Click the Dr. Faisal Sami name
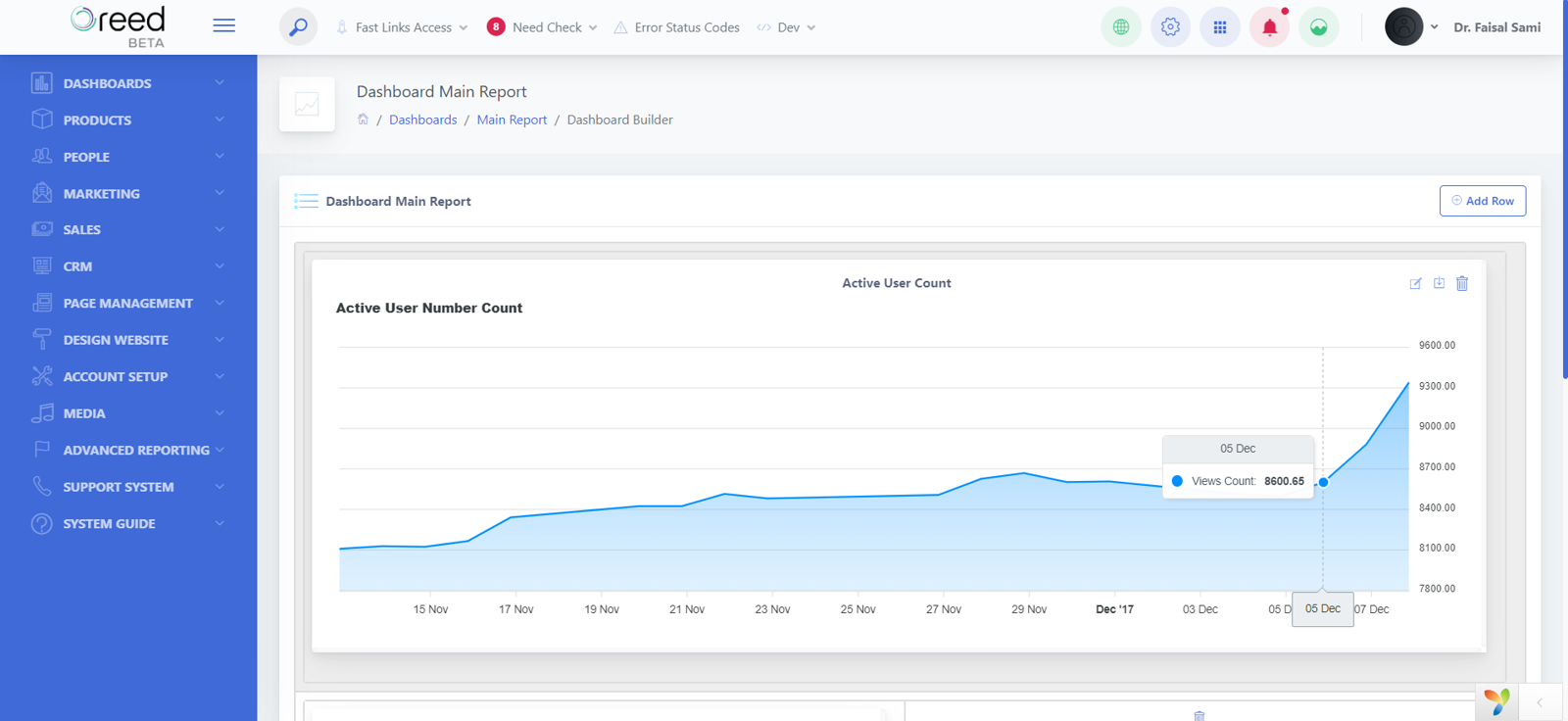 1496,27
